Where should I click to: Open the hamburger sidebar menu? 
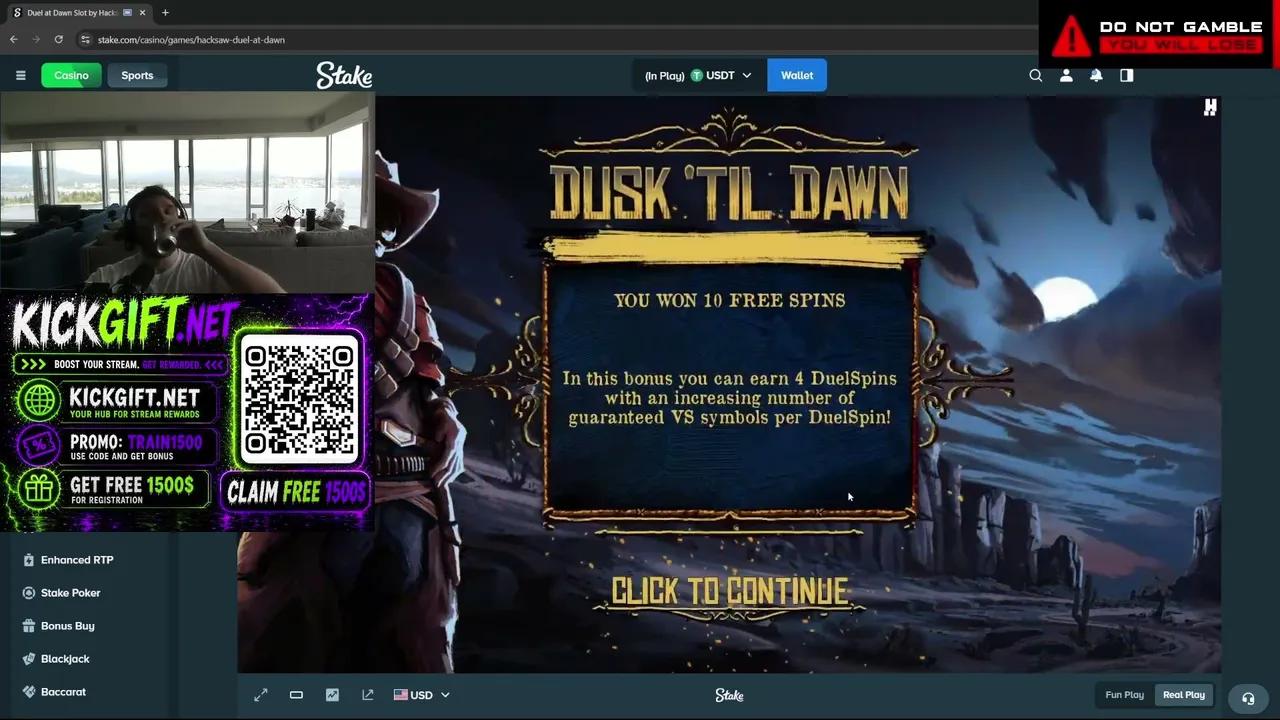pyautogui.click(x=20, y=75)
